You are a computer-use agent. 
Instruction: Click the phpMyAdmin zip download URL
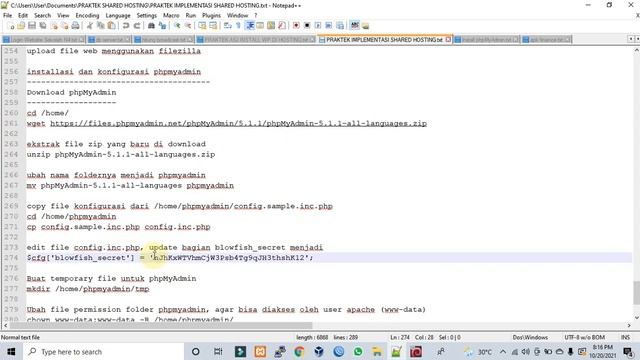pos(238,123)
